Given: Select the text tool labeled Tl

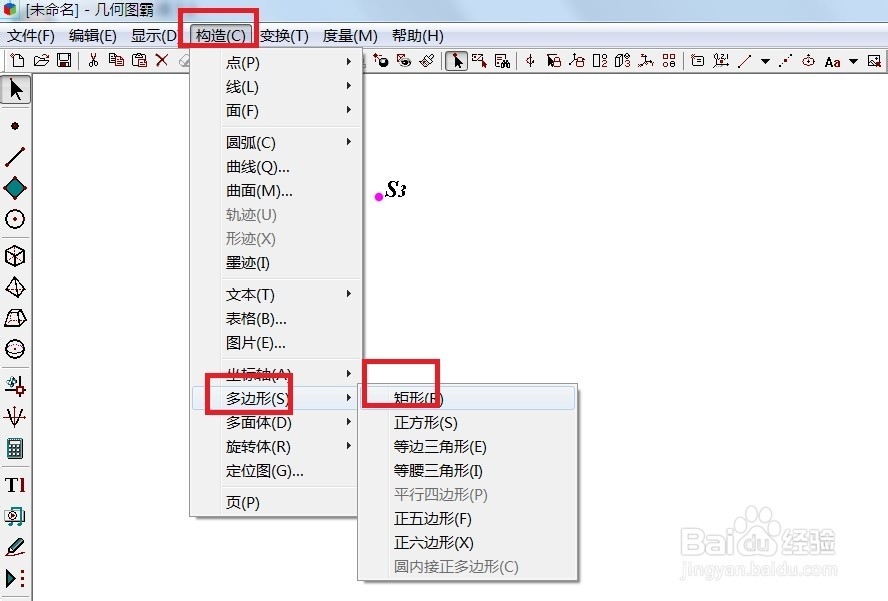Looking at the screenshot, I should 15,483.
